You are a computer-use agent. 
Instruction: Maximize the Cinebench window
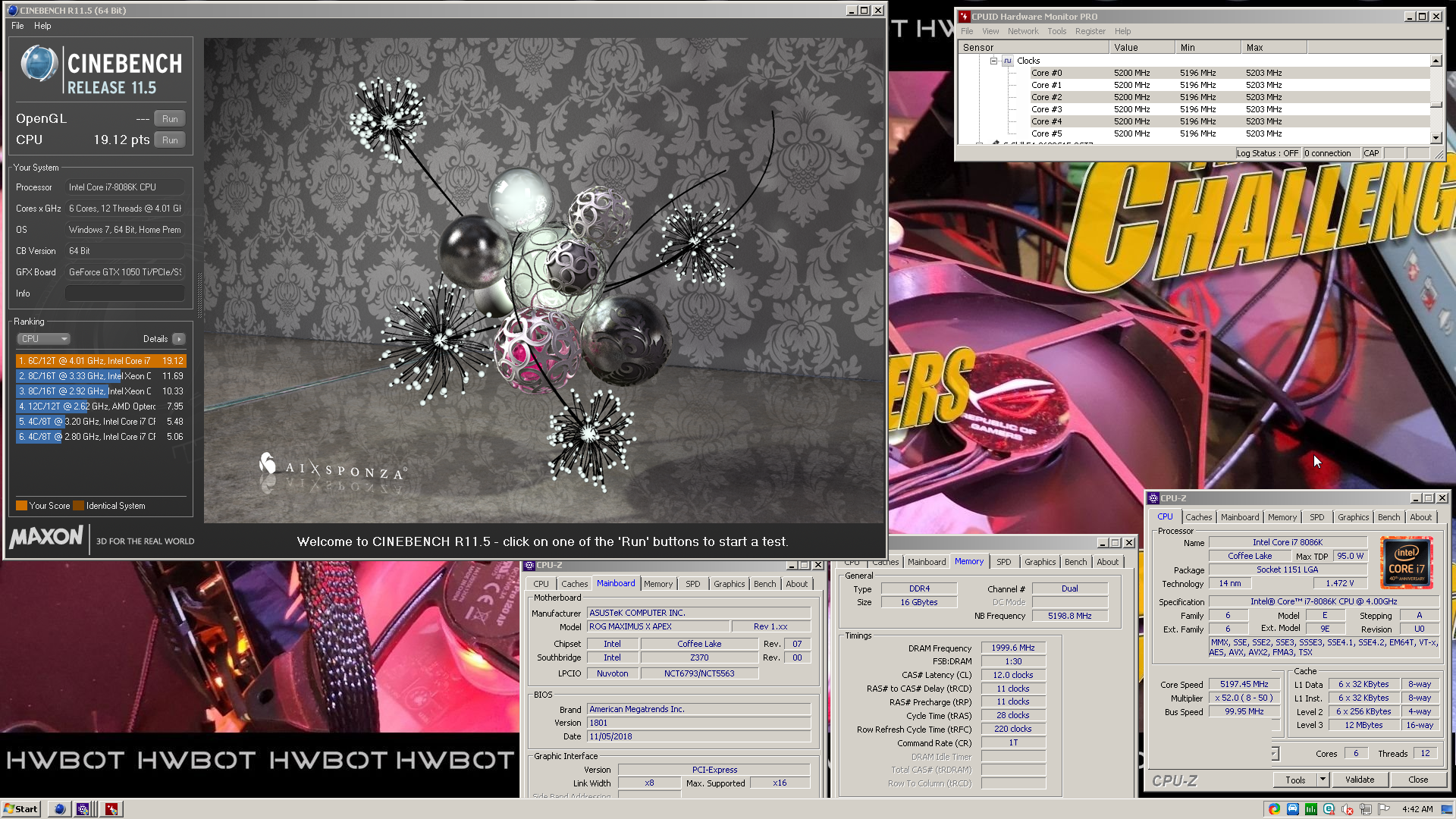click(864, 11)
